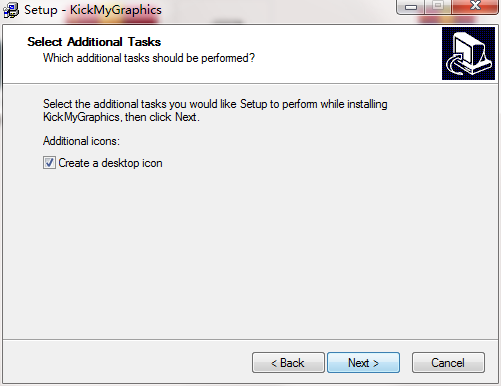Click the 'Setup - KickMyGraphics' title bar text
The width and height of the screenshot is (501, 386).
click(x=93, y=10)
